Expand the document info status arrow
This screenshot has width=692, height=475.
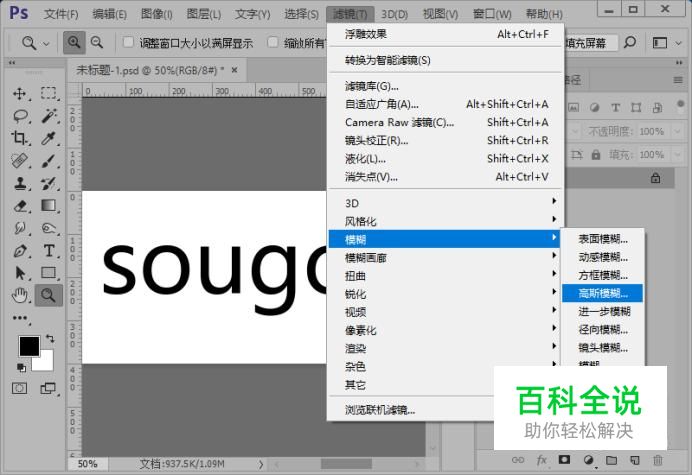tap(261, 464)
